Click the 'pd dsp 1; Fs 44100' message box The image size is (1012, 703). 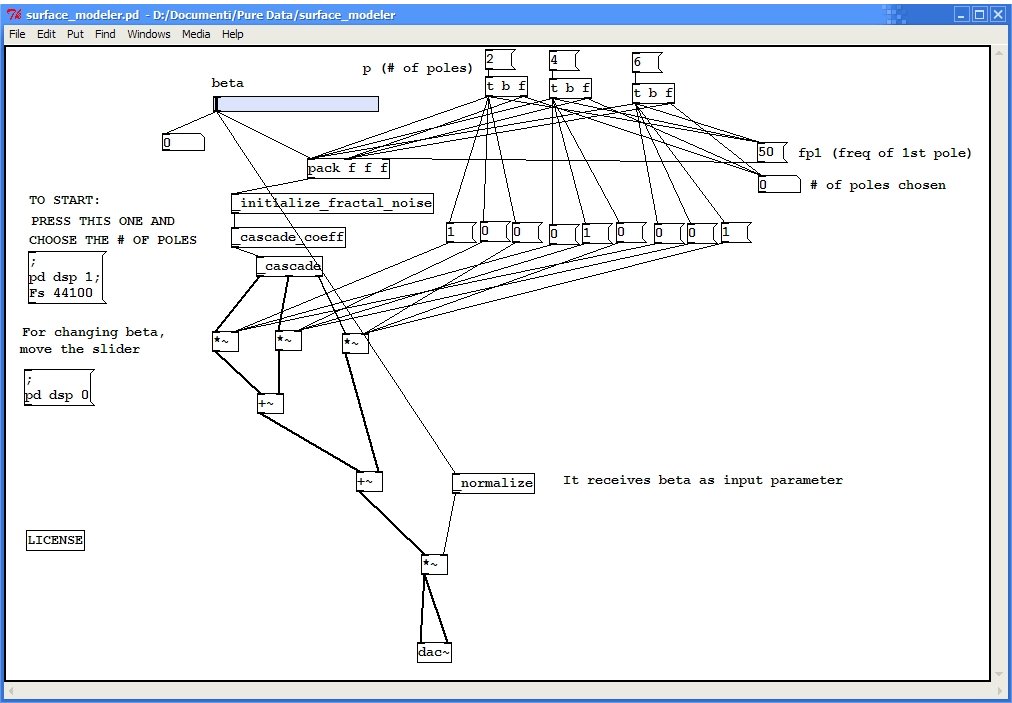(66, 277)
